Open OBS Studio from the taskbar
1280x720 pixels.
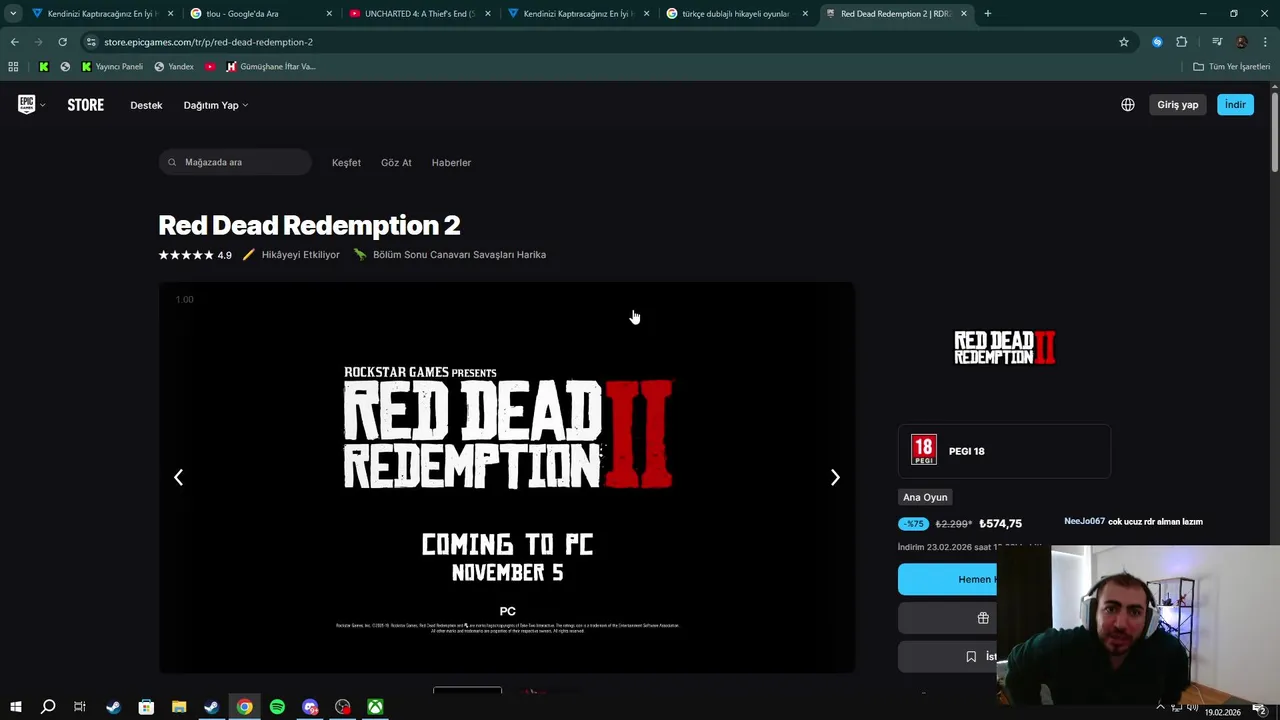[x=343, y=707]
